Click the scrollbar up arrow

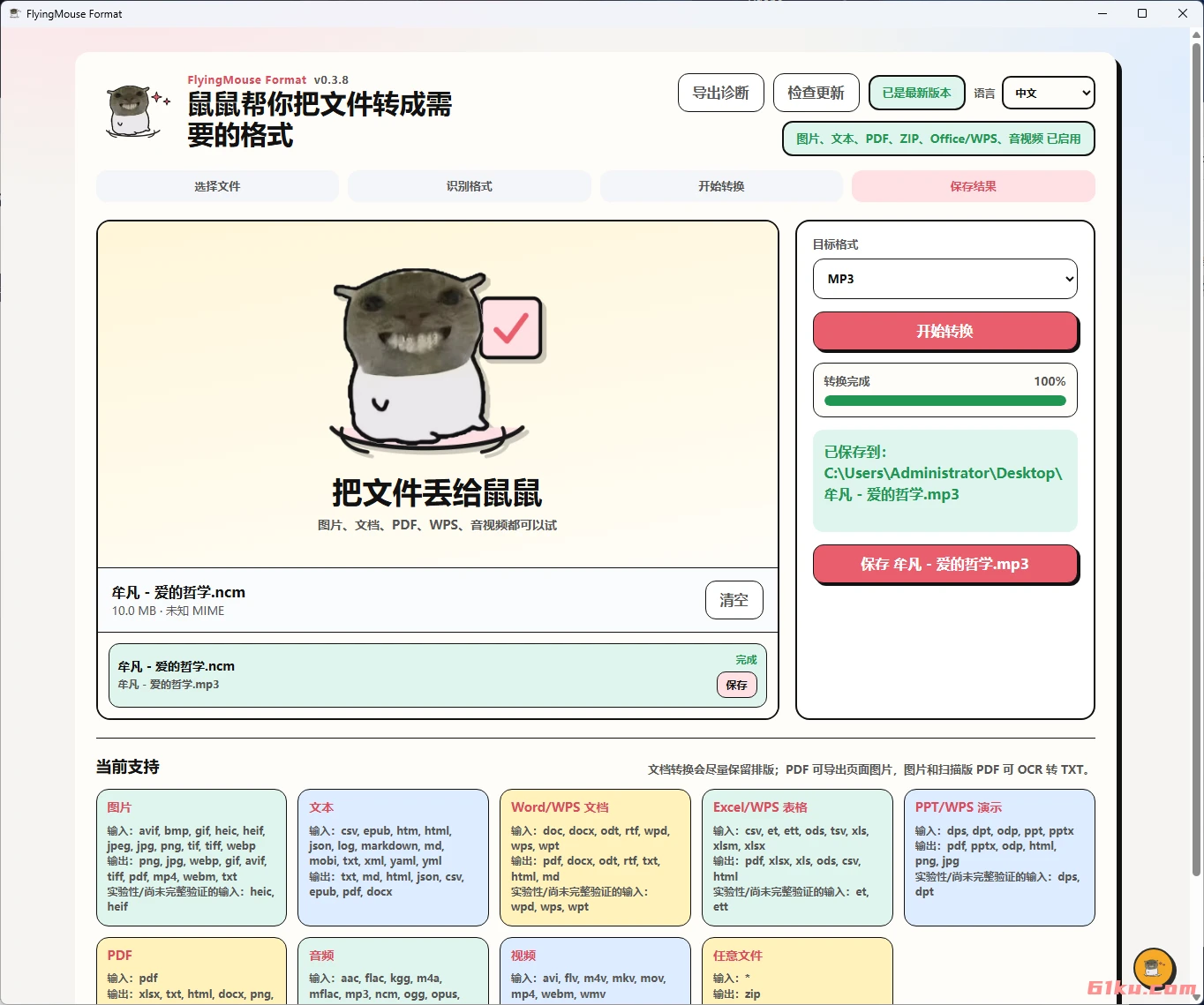tap(1197, 35)
